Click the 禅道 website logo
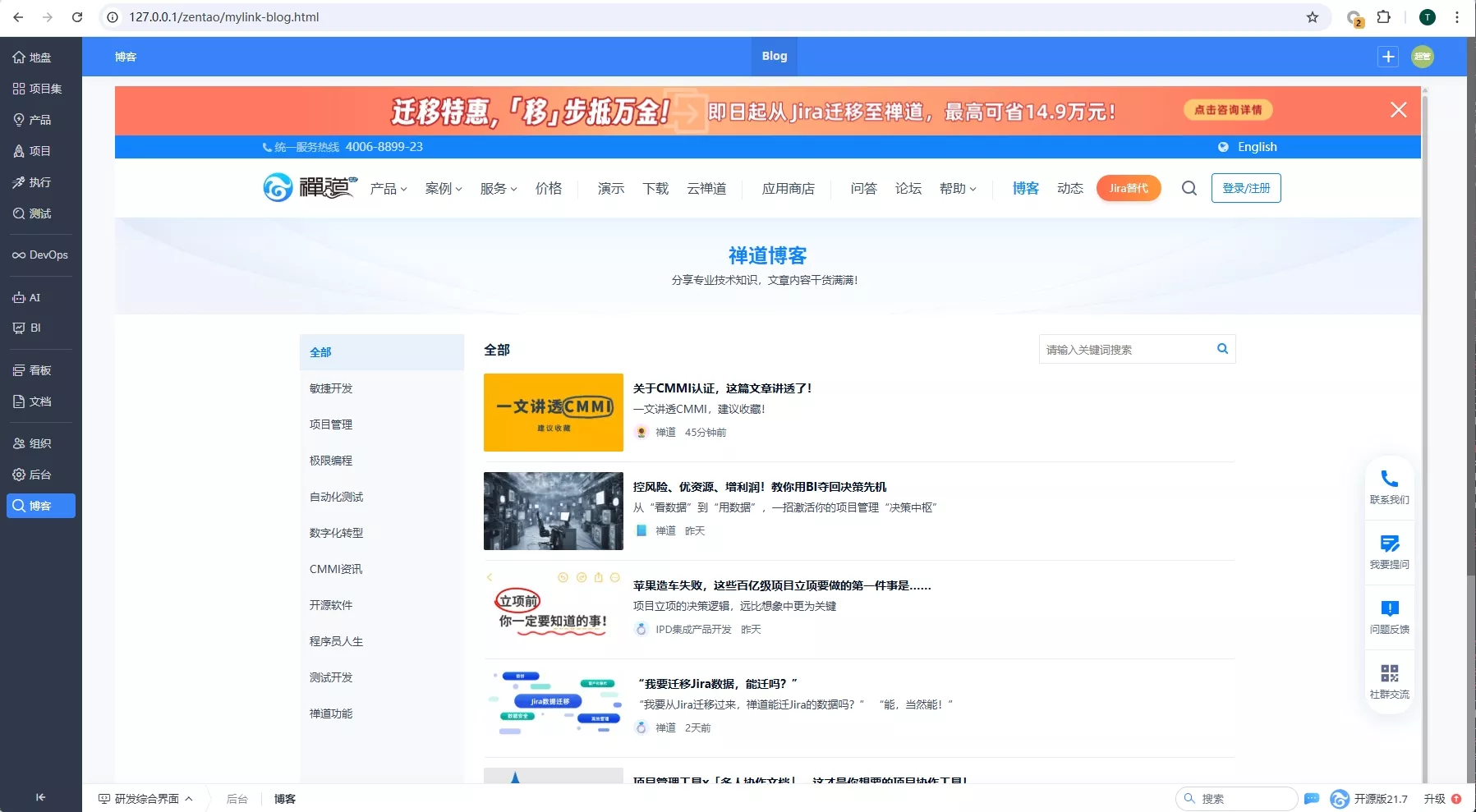 point(310,187)
